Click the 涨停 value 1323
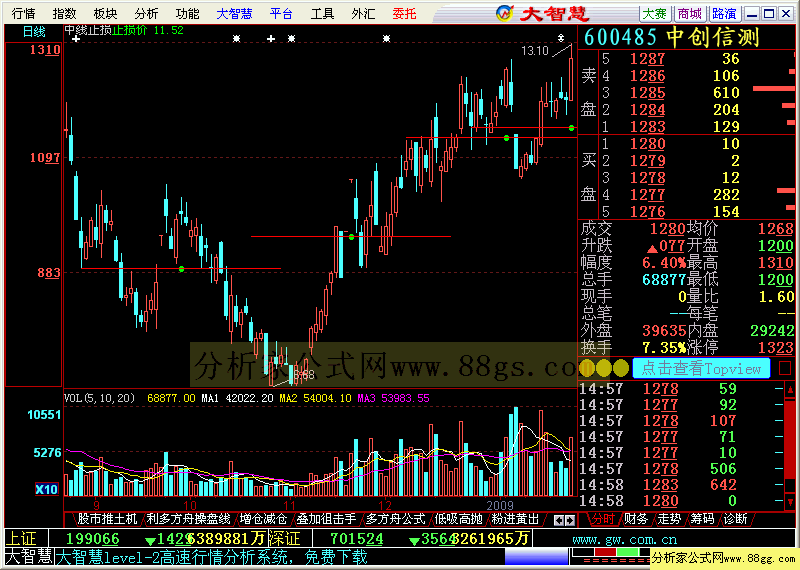Image resolution: width=800 pixels, height=570 pixels. tap(776, 348)
